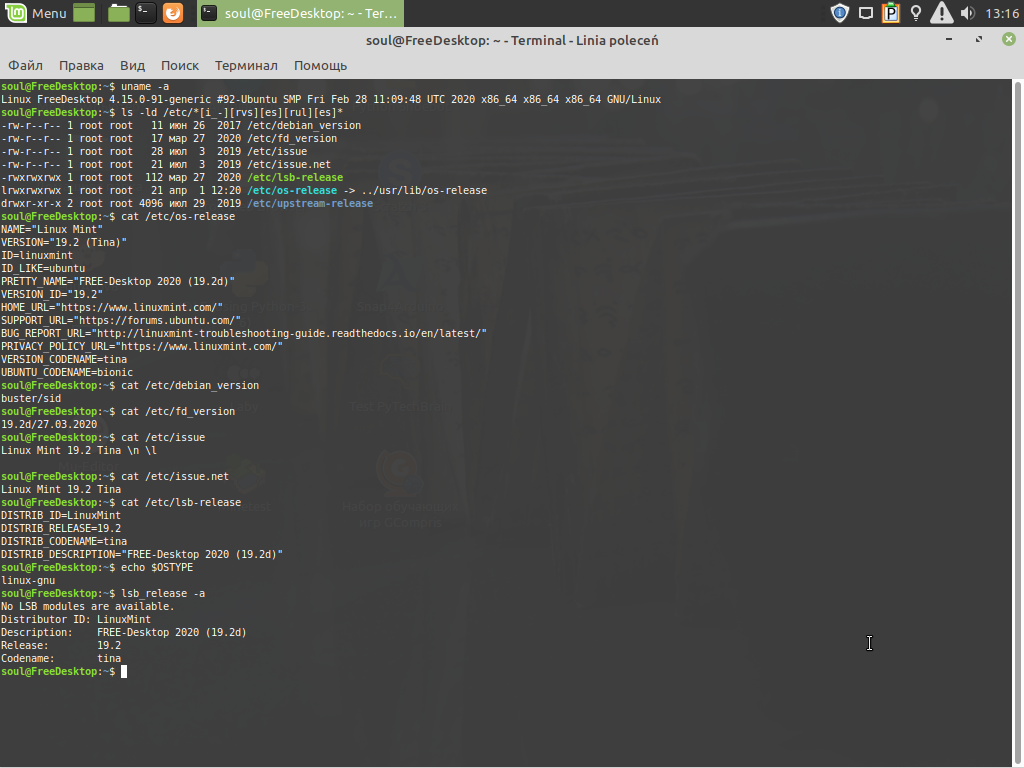Click the volume speaker tray icon

coord(968,13)
